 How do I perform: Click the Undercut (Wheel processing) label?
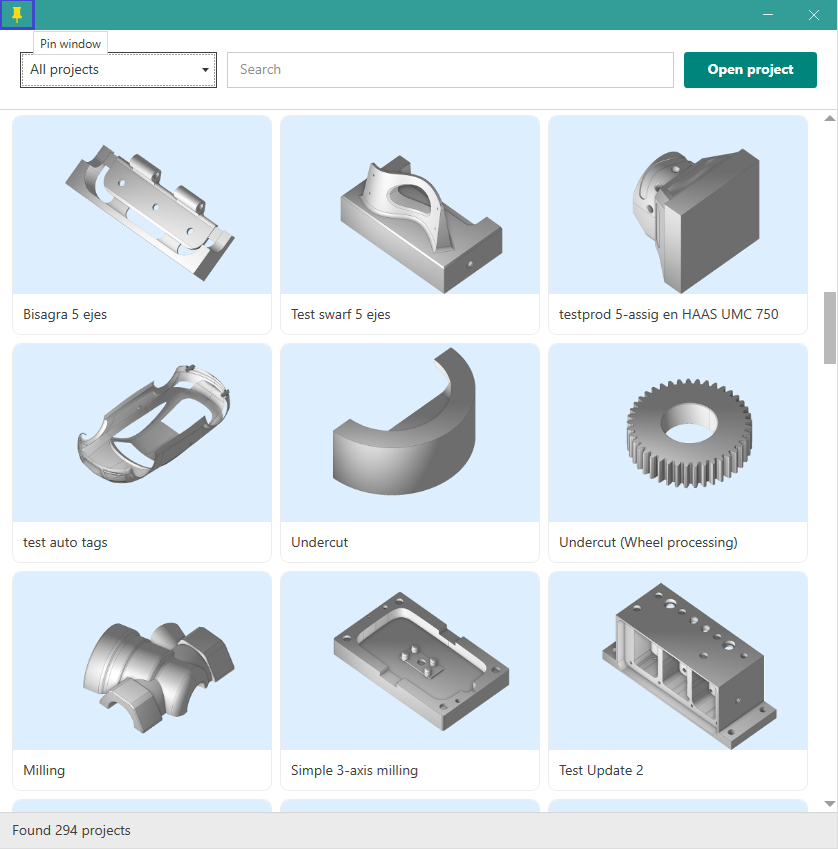648,542
